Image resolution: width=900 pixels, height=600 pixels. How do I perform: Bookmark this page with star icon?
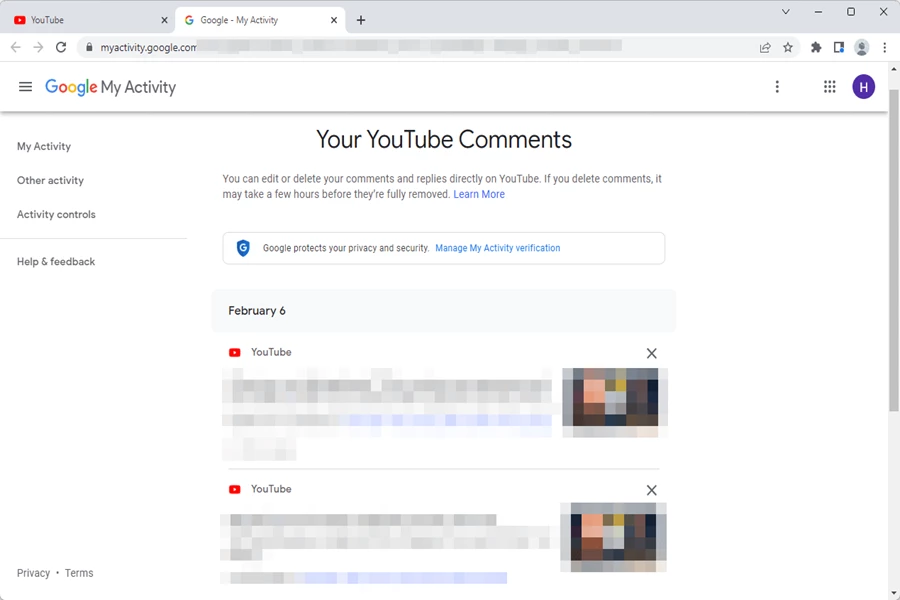[788, 48]
